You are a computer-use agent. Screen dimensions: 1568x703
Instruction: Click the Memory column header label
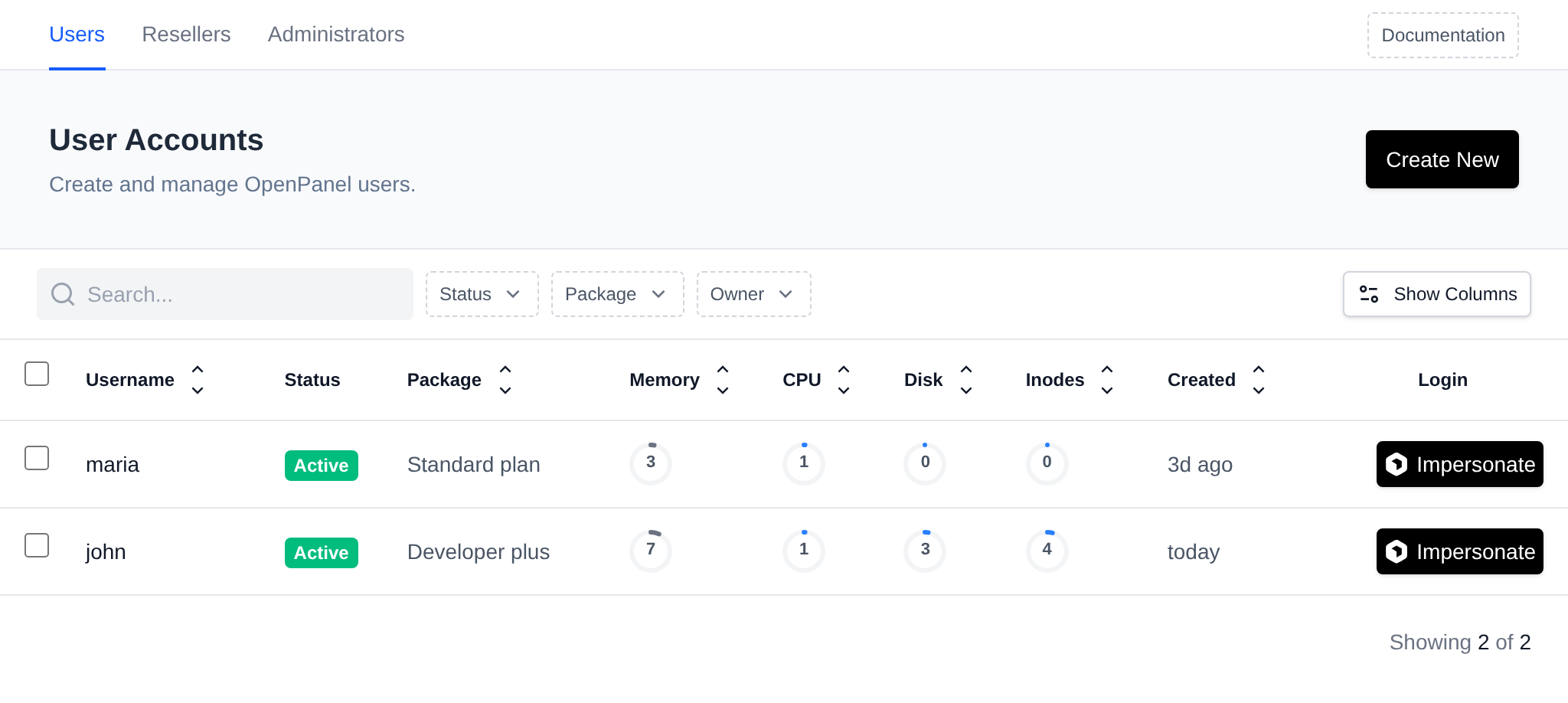(665, 380)
